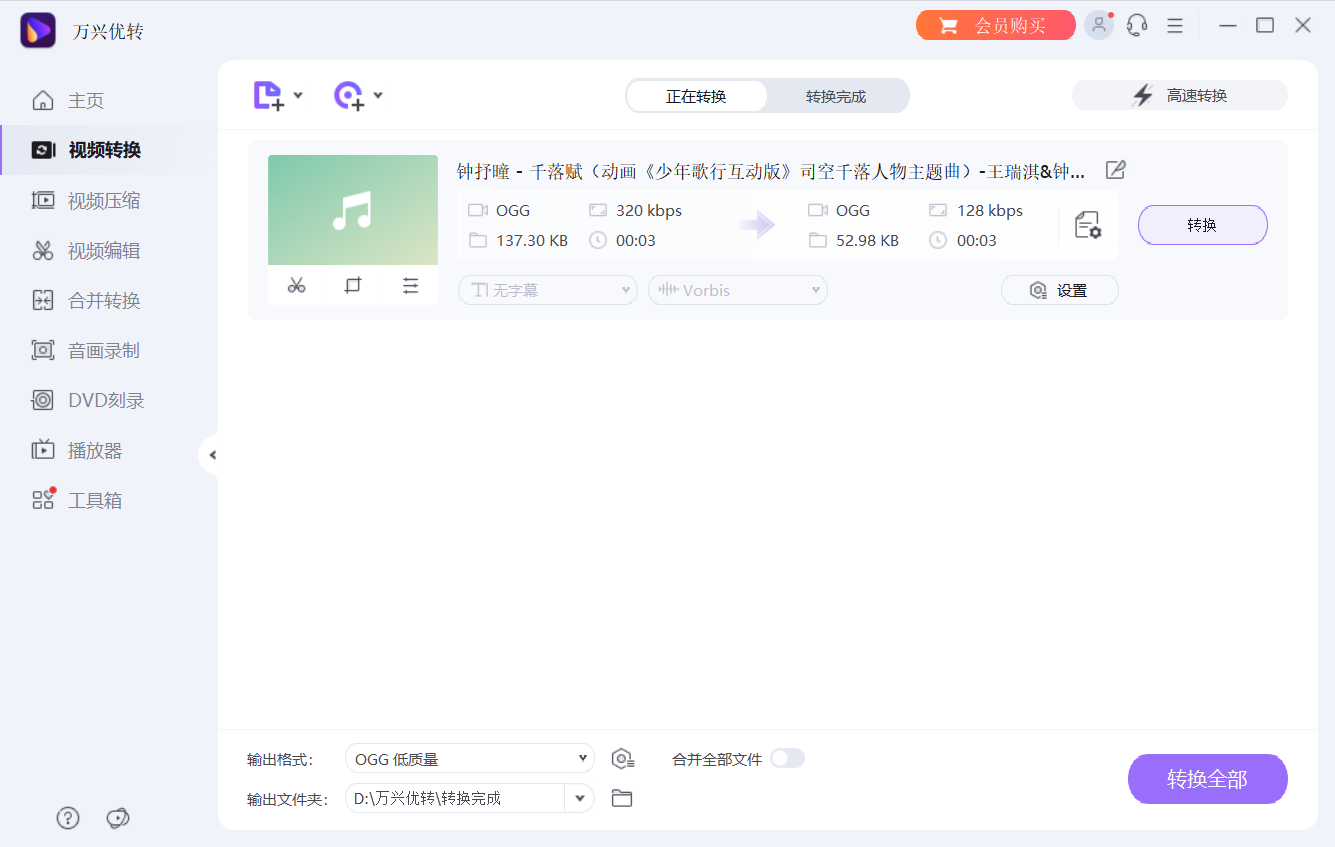Open the 无字幕 subtitle dropdown

click(x=547, y=289)
